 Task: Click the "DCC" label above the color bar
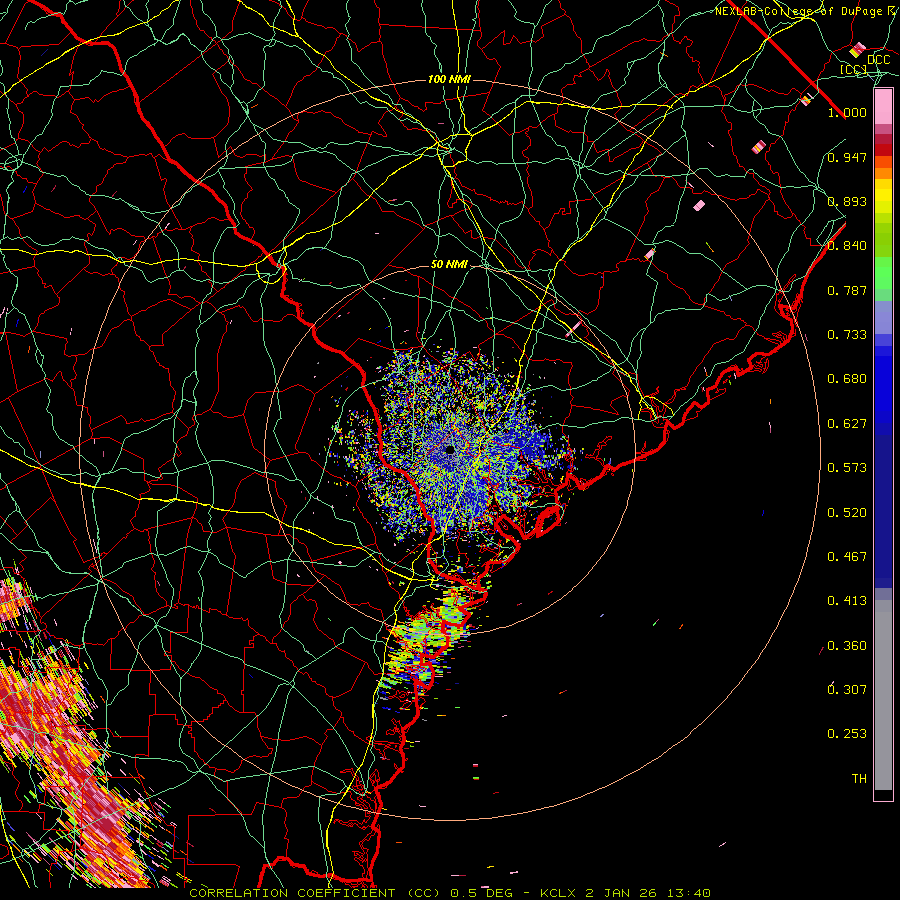[x=878, y=60]
